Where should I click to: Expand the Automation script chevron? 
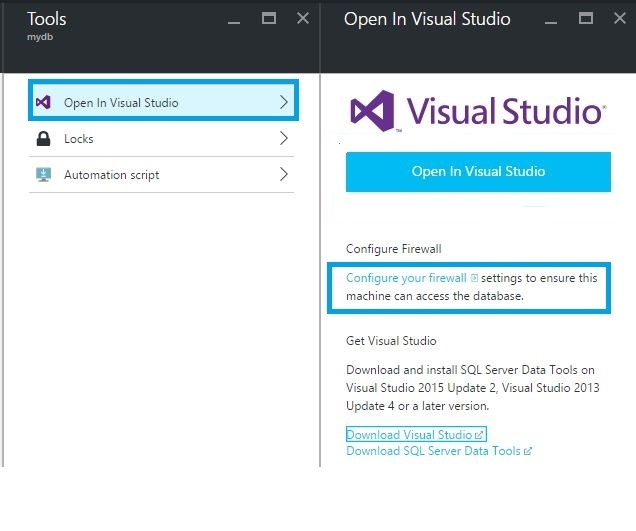(x=284, y=175)
